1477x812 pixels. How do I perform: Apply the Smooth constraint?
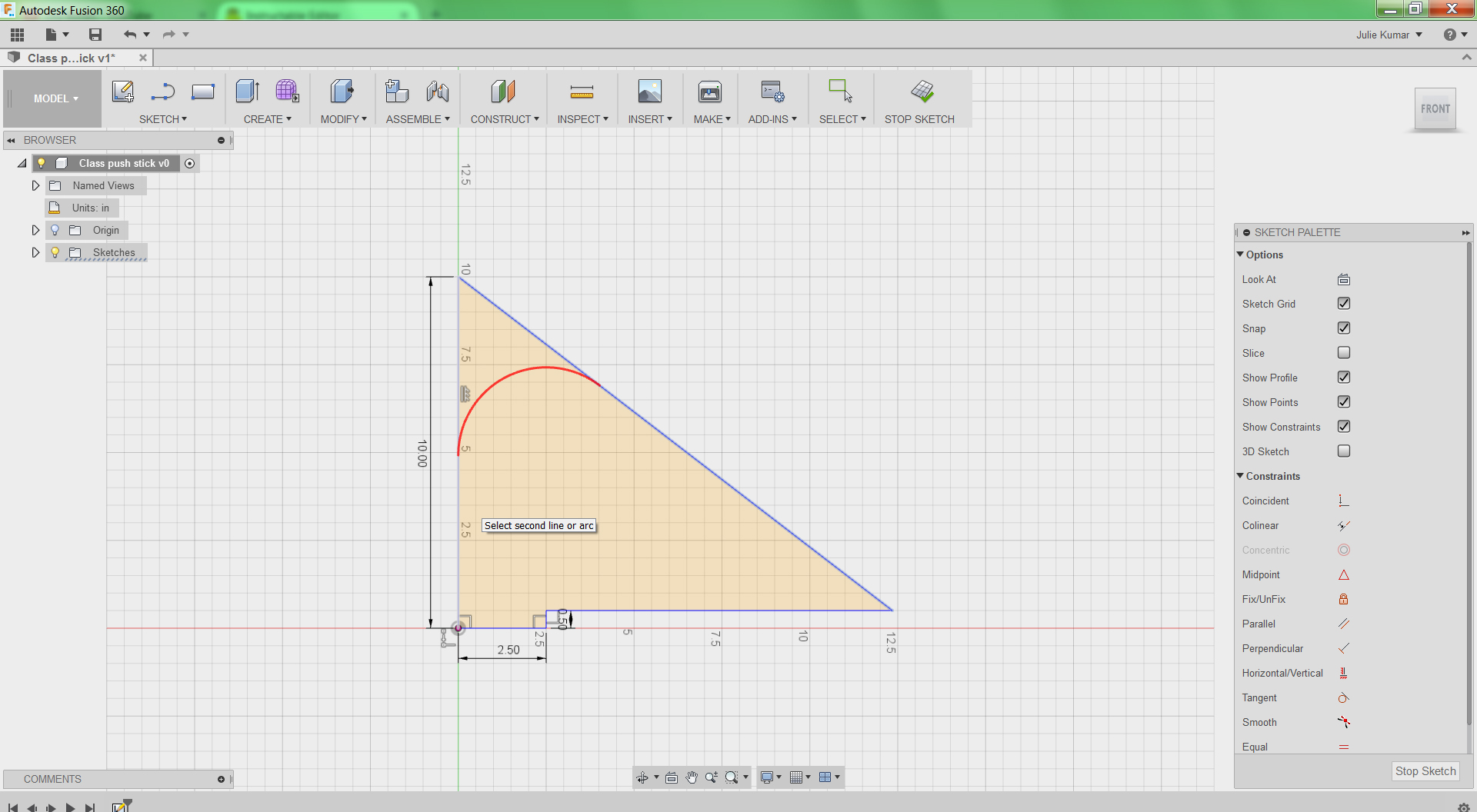click(1344, 723)
